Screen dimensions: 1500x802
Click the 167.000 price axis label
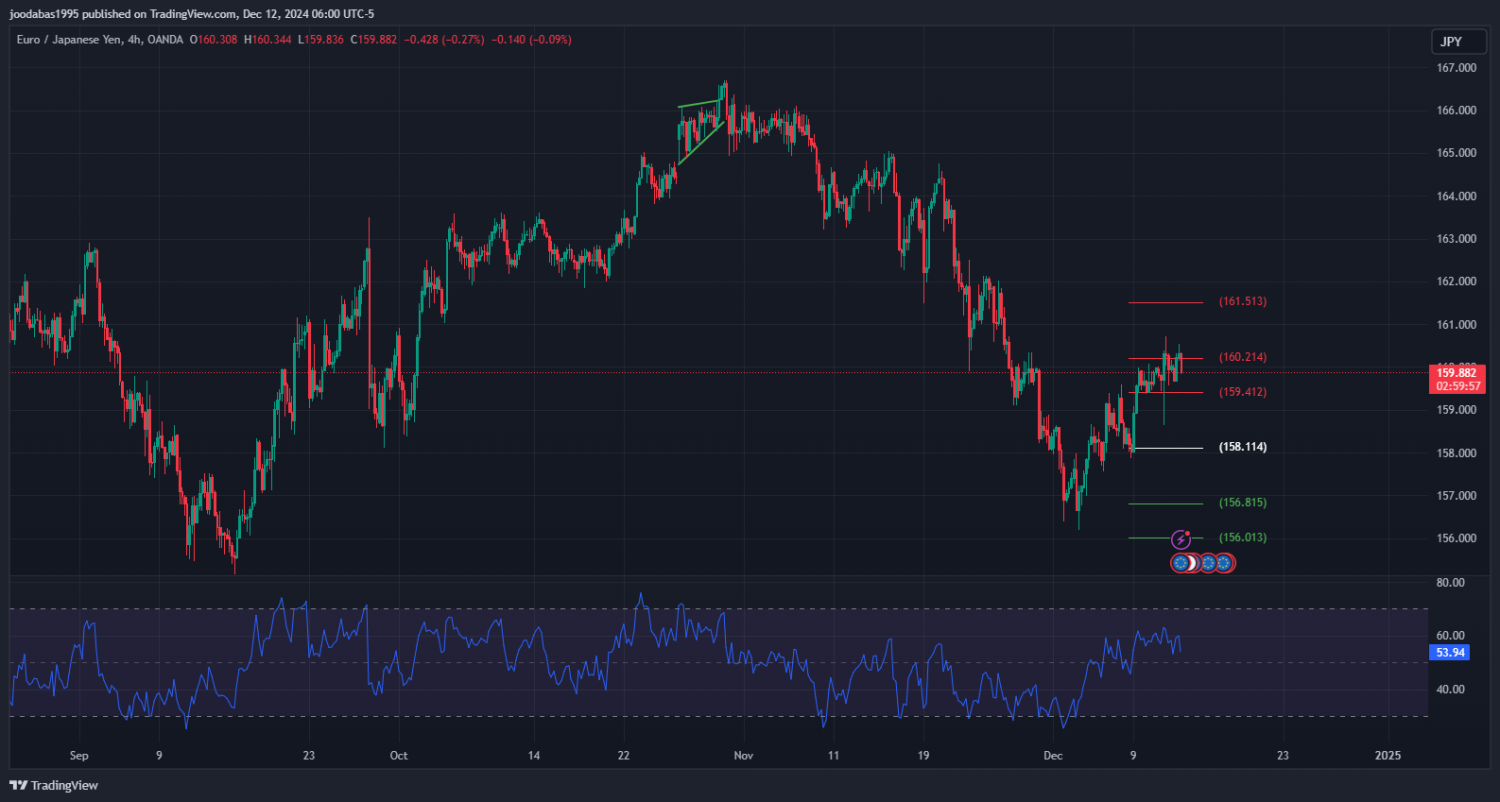coord(1456,68)
